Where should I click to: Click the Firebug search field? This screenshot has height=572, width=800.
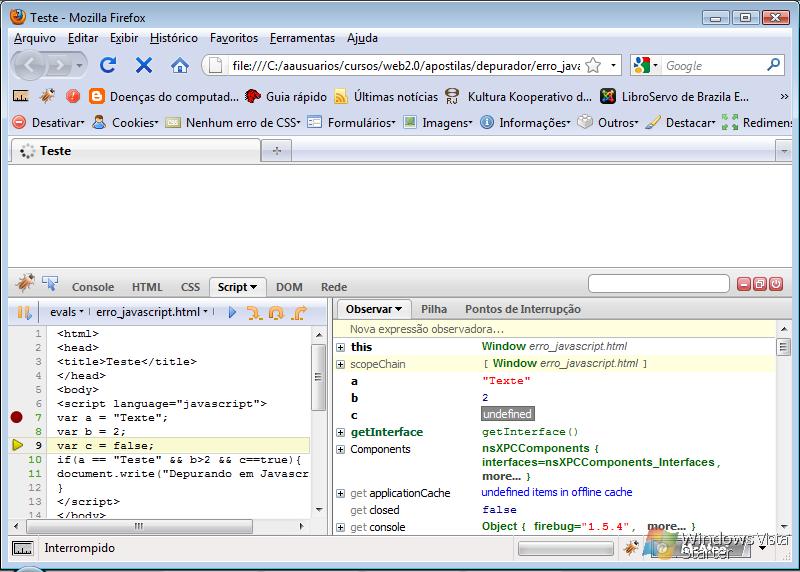[x=659, y=284]
